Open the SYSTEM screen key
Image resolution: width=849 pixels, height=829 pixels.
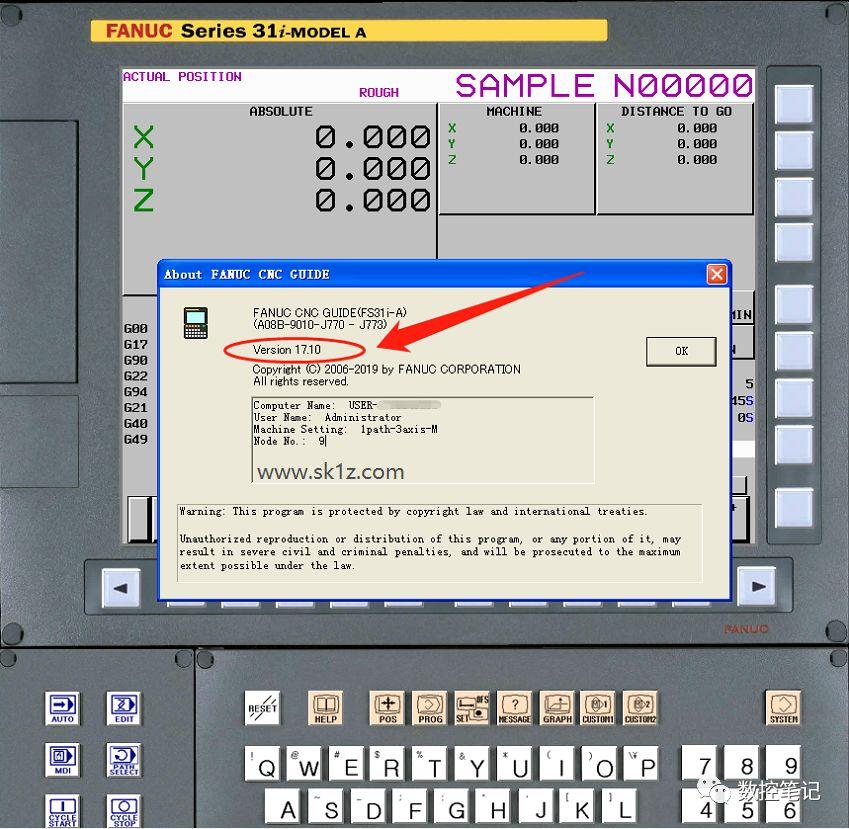point(782,710)
